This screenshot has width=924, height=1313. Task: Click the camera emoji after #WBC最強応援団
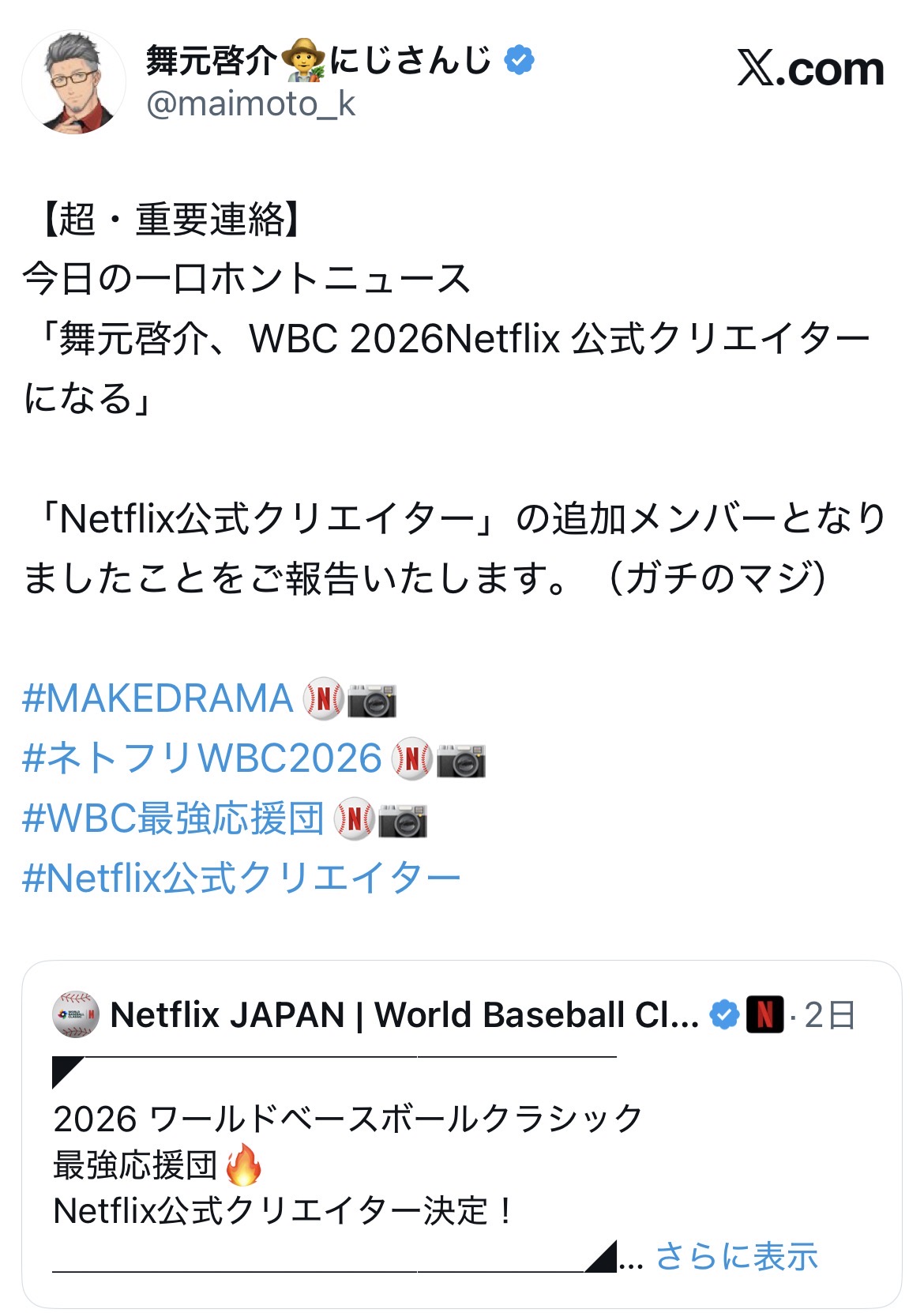coord(403,820)
